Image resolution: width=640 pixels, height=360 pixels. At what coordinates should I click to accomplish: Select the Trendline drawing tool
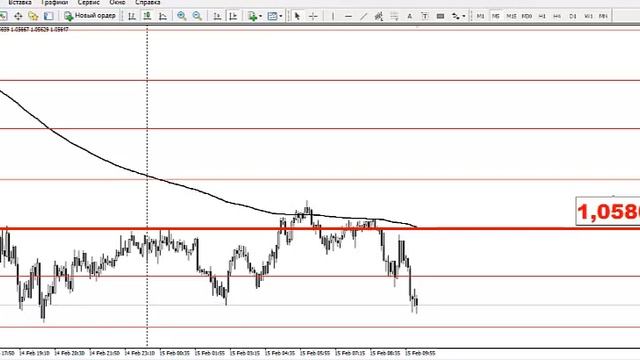(363, 16)
